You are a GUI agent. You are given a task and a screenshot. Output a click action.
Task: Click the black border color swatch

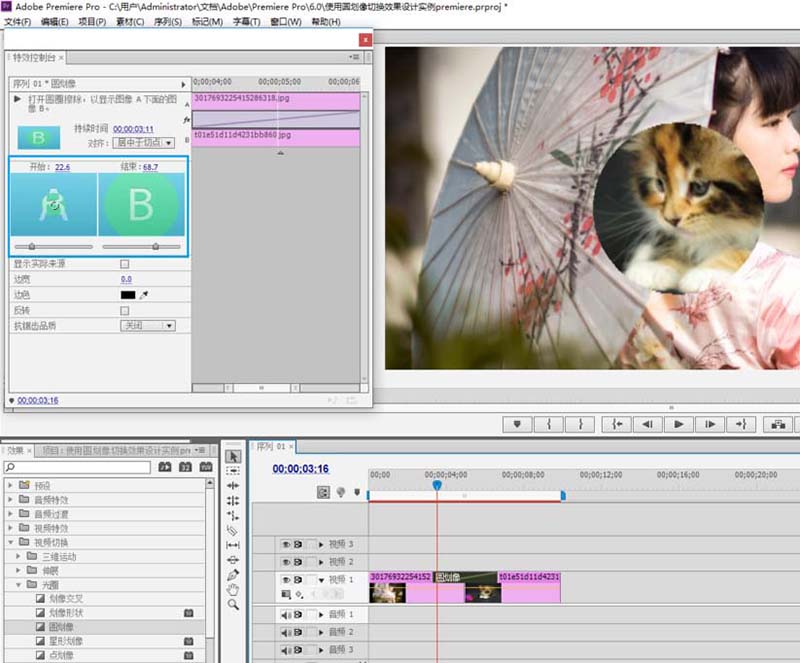(x=128, y=294)
